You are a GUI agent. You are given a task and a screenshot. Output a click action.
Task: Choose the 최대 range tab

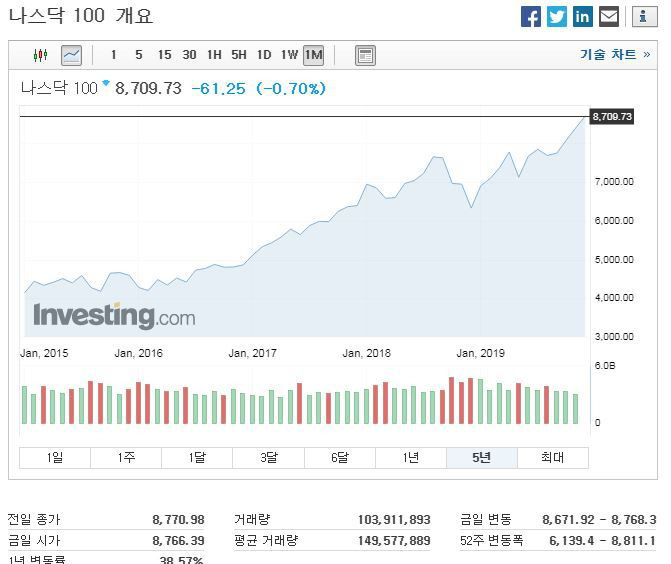553,458
